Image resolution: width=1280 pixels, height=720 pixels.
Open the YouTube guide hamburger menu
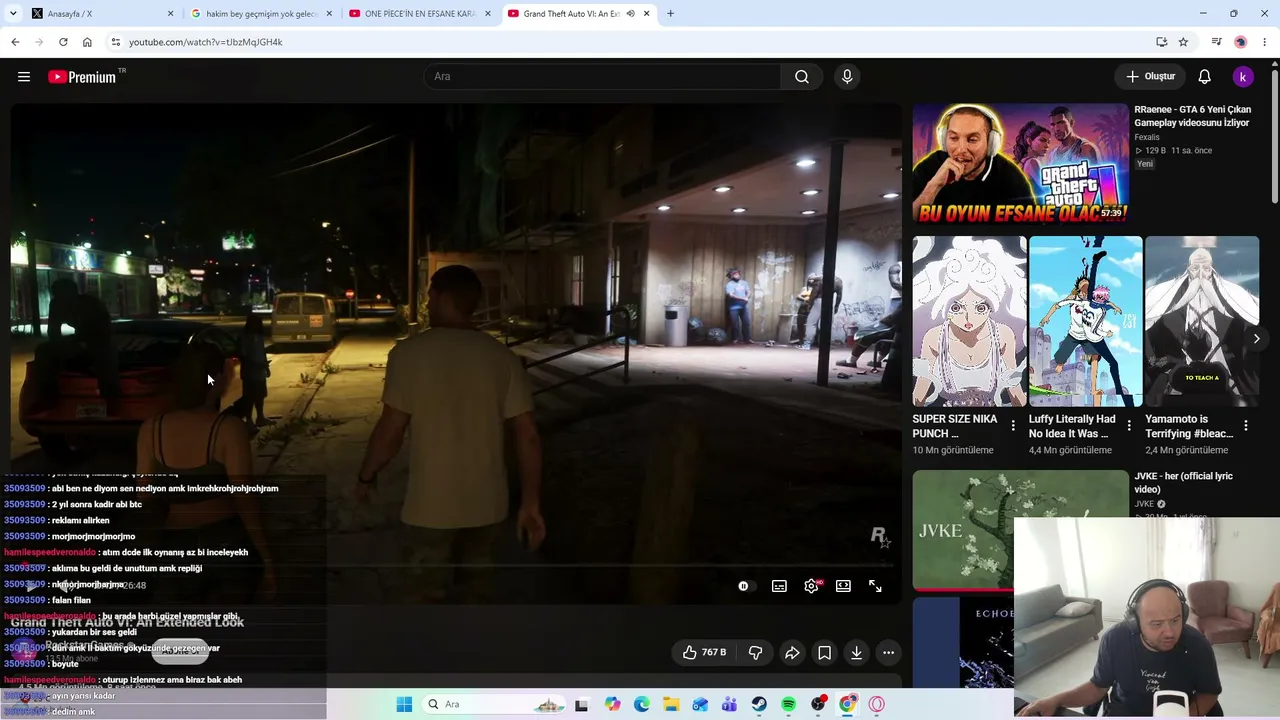[24, 77]
